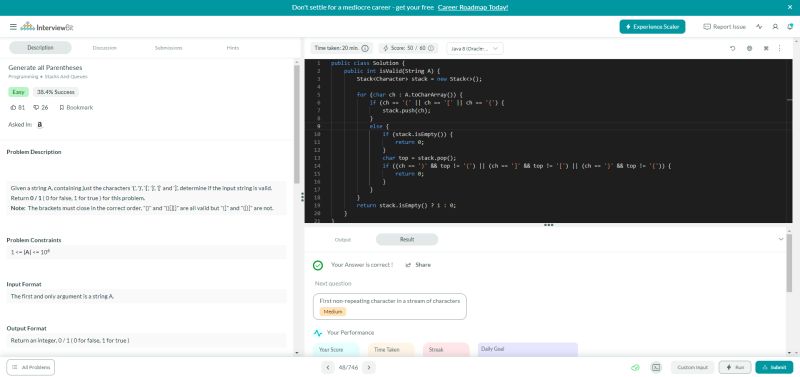Click the Medium difficulty badge
The width and height of the screenshot is (800, 377).
click(x=333, y=312)
